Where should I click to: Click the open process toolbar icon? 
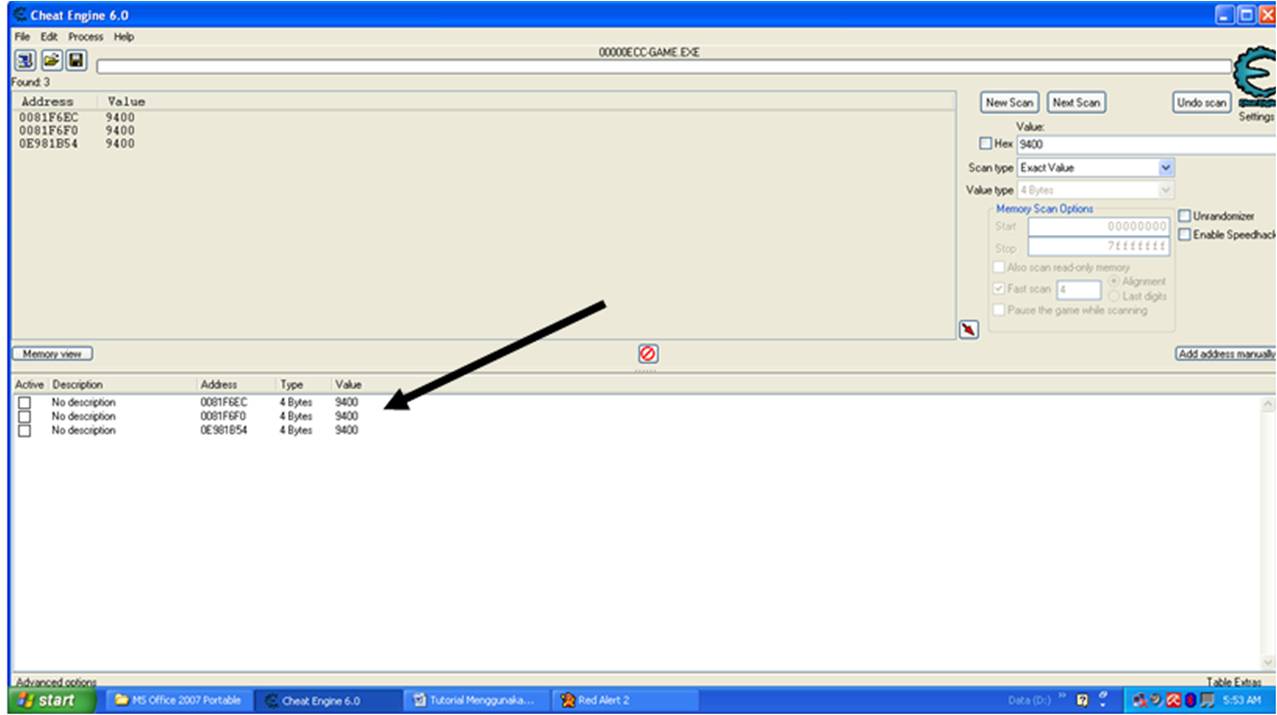tap(25, 61)
